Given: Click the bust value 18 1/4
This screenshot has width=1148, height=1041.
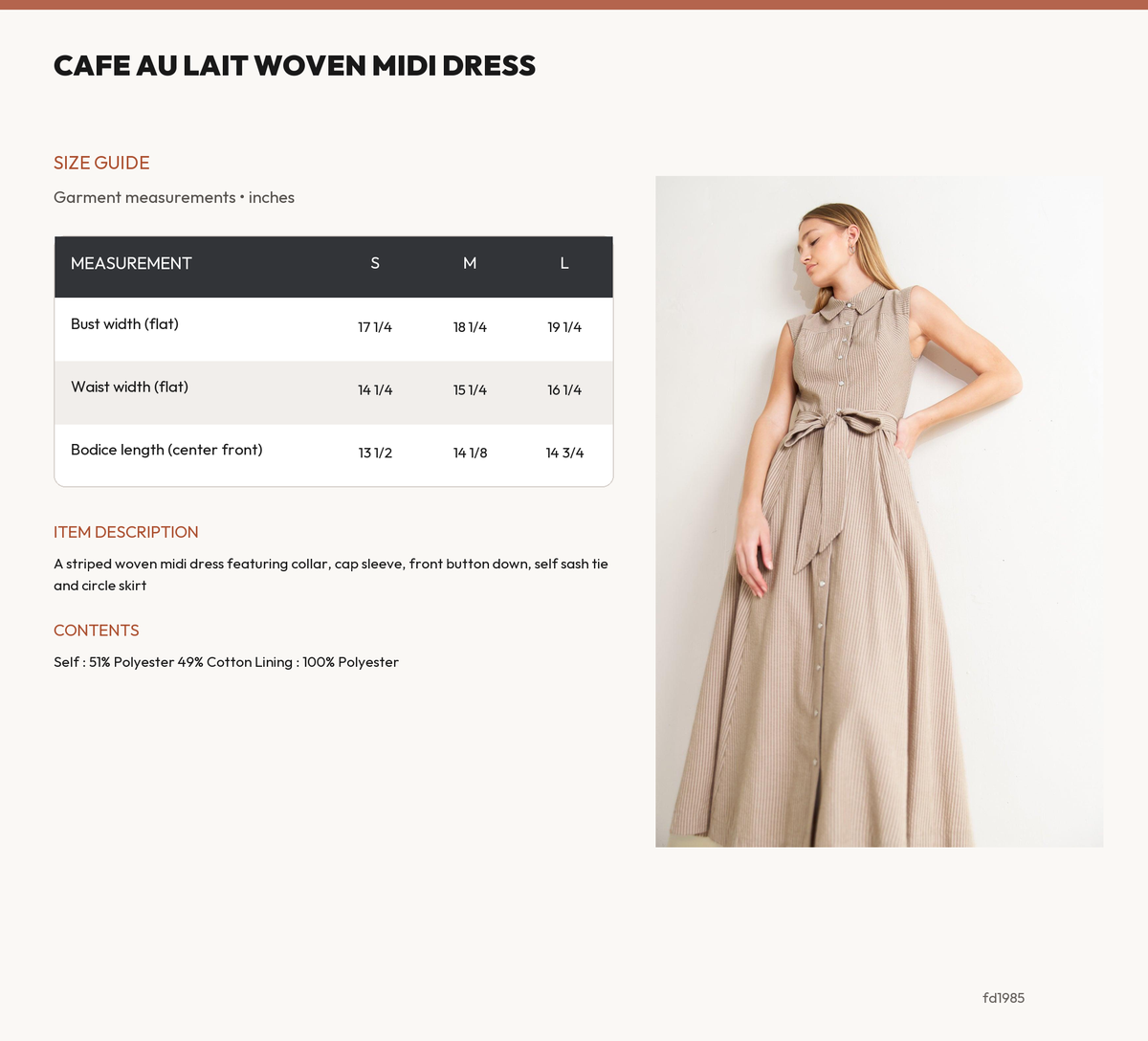Looking at the screenshot, I should pyautogui.click(x=470, y=327).
